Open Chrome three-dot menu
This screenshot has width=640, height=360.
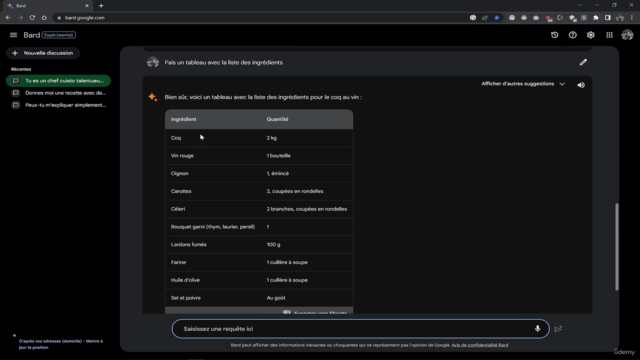tap(632, 18)
